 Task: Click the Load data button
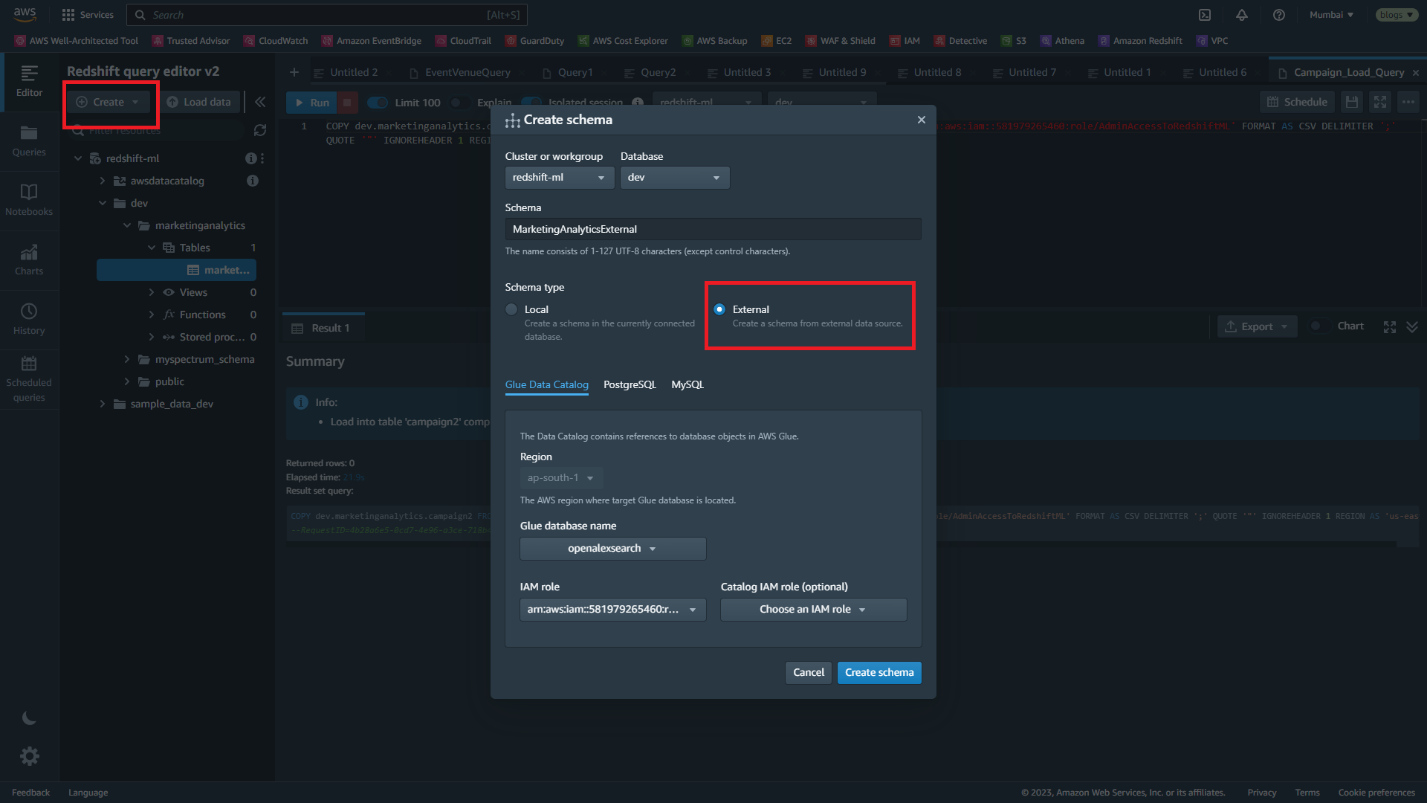198,102
